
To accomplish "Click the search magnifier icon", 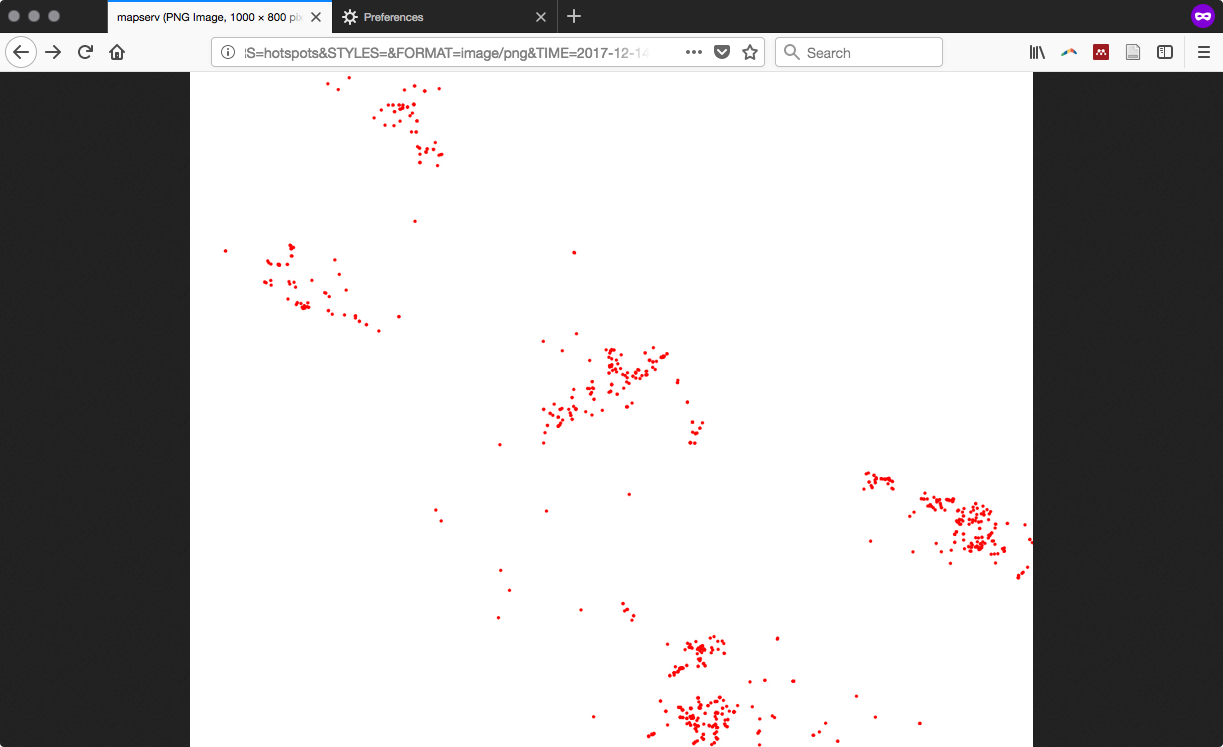I will [x=791, y=53].
